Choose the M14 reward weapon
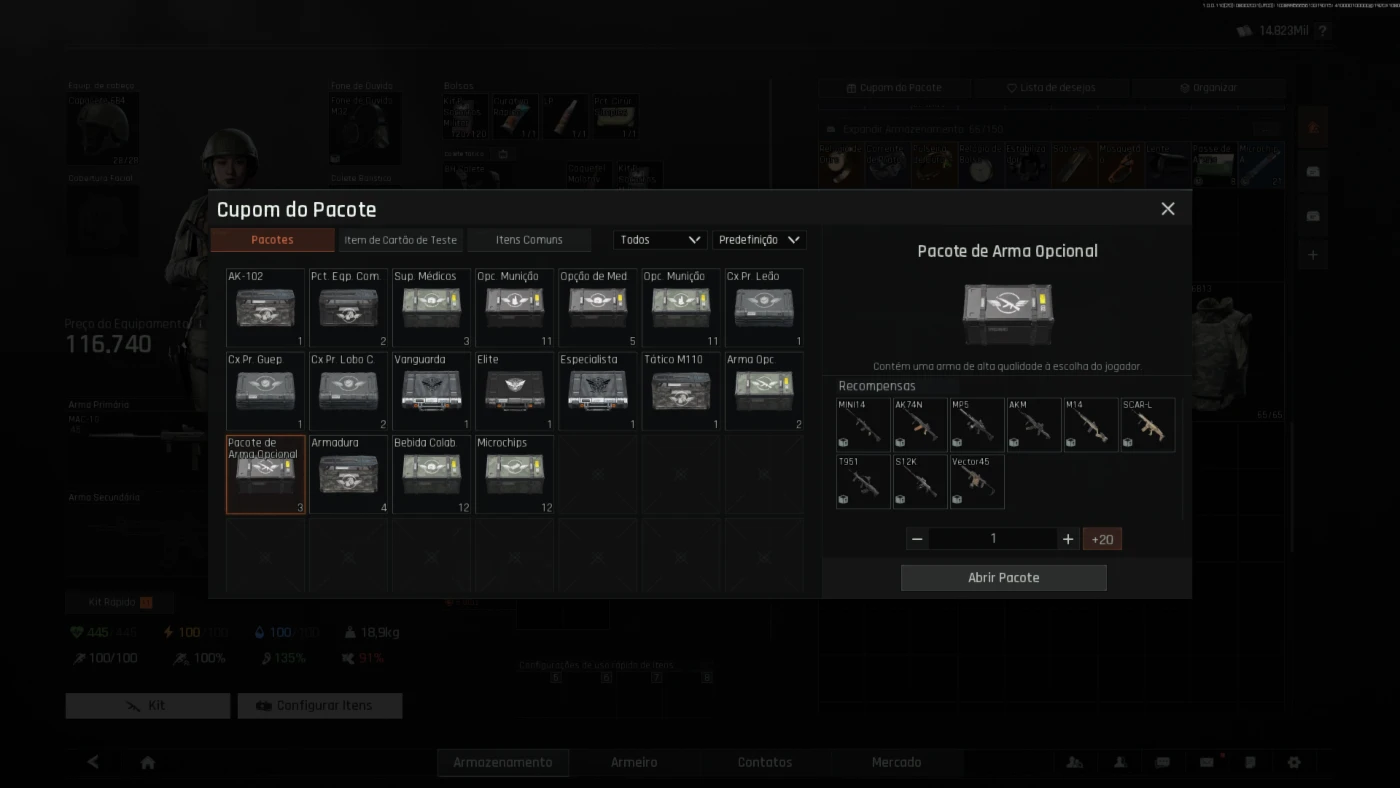The image size is (1400, 788). pos(1091,425)
